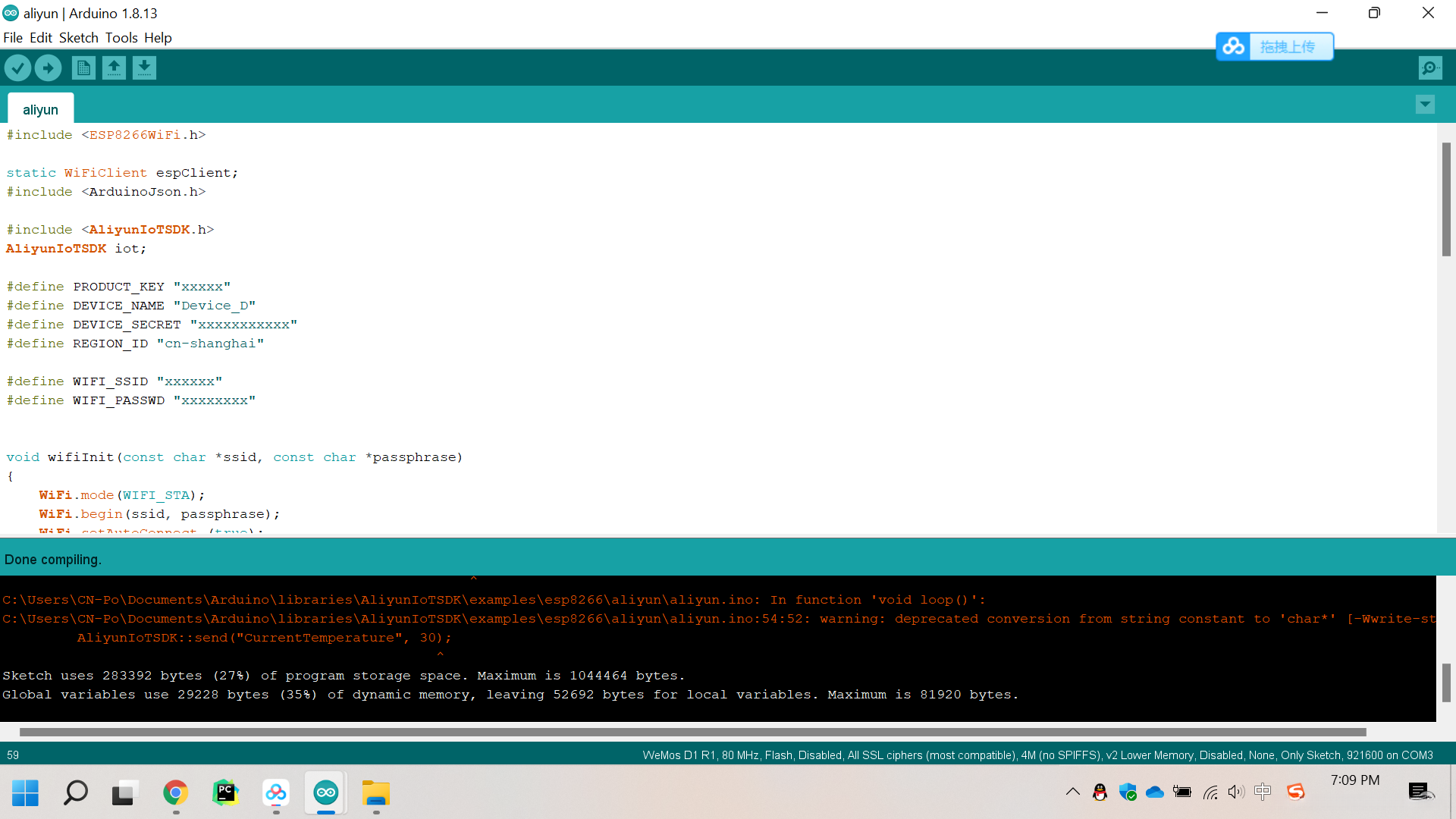
Task: Click the console horizontal scrollbar
Action: (692, 733)
